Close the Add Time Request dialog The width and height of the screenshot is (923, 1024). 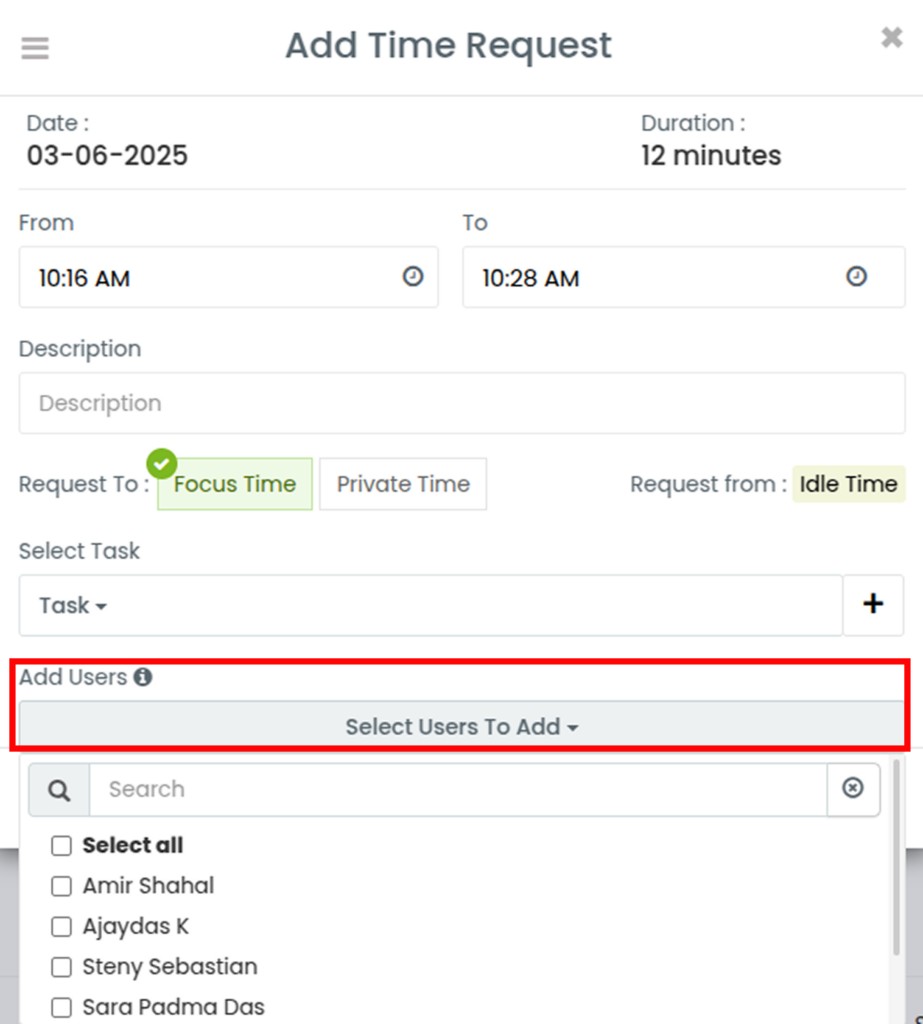[892, 37]
